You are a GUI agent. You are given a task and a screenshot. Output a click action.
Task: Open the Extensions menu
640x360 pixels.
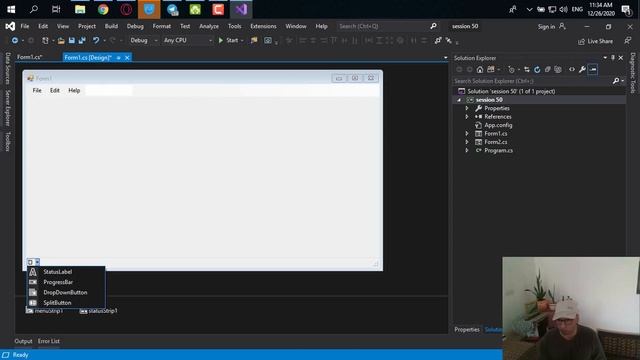tap(263, 26)
